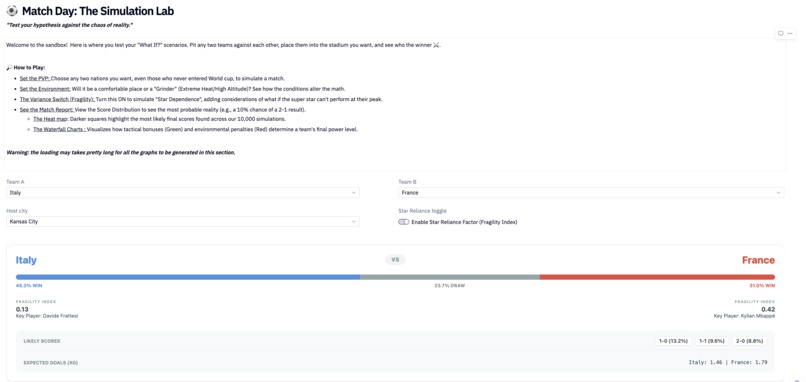The image size is (806, 382).
Task: Click the italic 'Test your hypothesis' tagline
Action: (69, 25)
